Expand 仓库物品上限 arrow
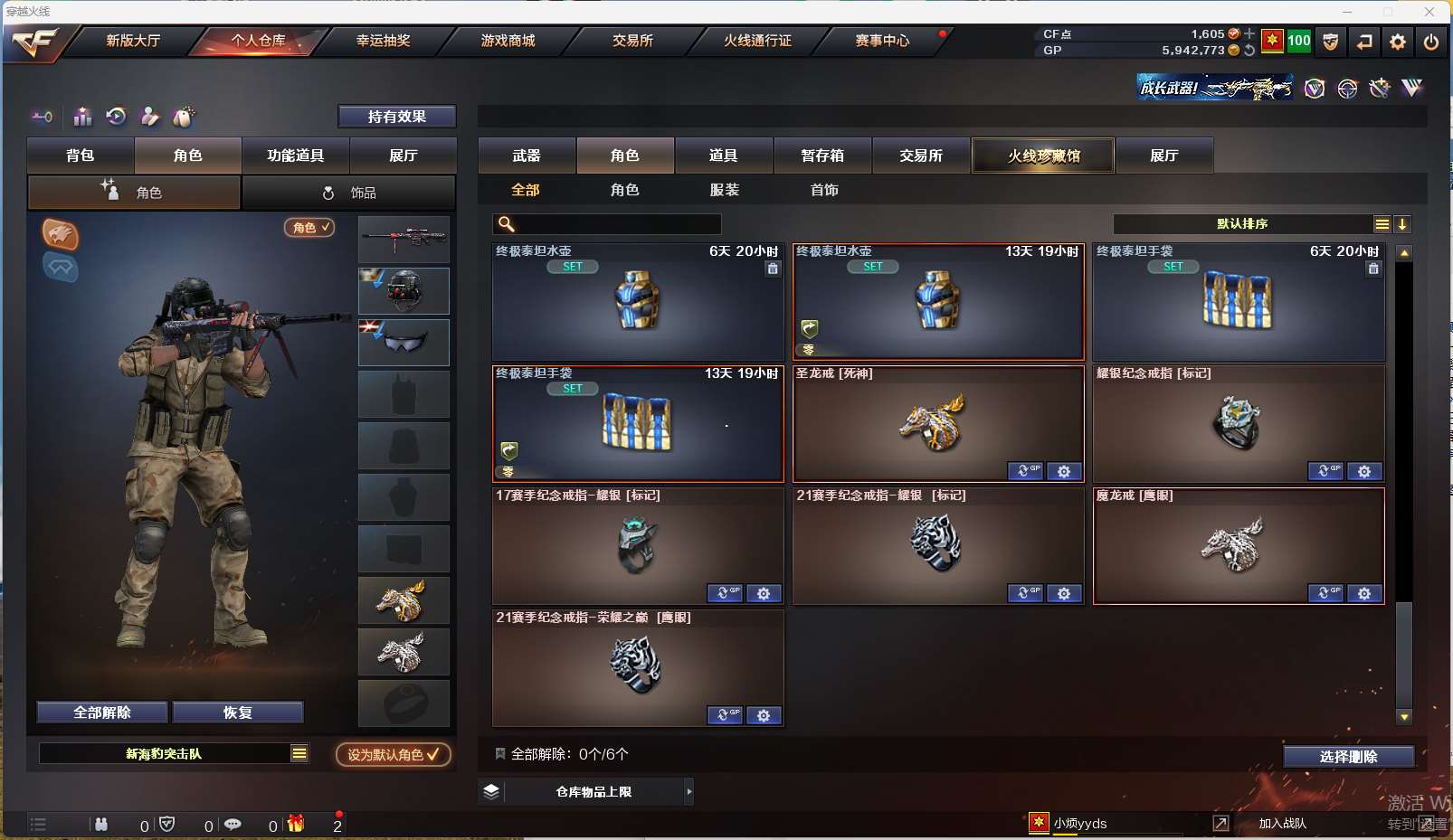The height and width of the screenshot is (840, 1453). [689, 792]
